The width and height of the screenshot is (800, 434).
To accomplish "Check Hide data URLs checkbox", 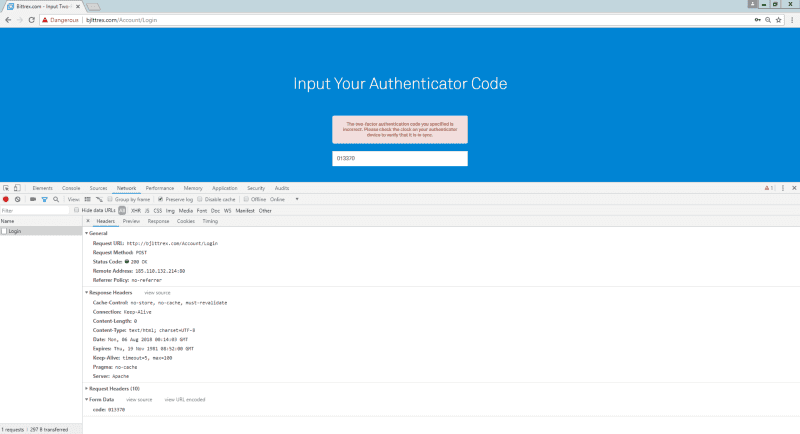I will (x=77, y=210).
